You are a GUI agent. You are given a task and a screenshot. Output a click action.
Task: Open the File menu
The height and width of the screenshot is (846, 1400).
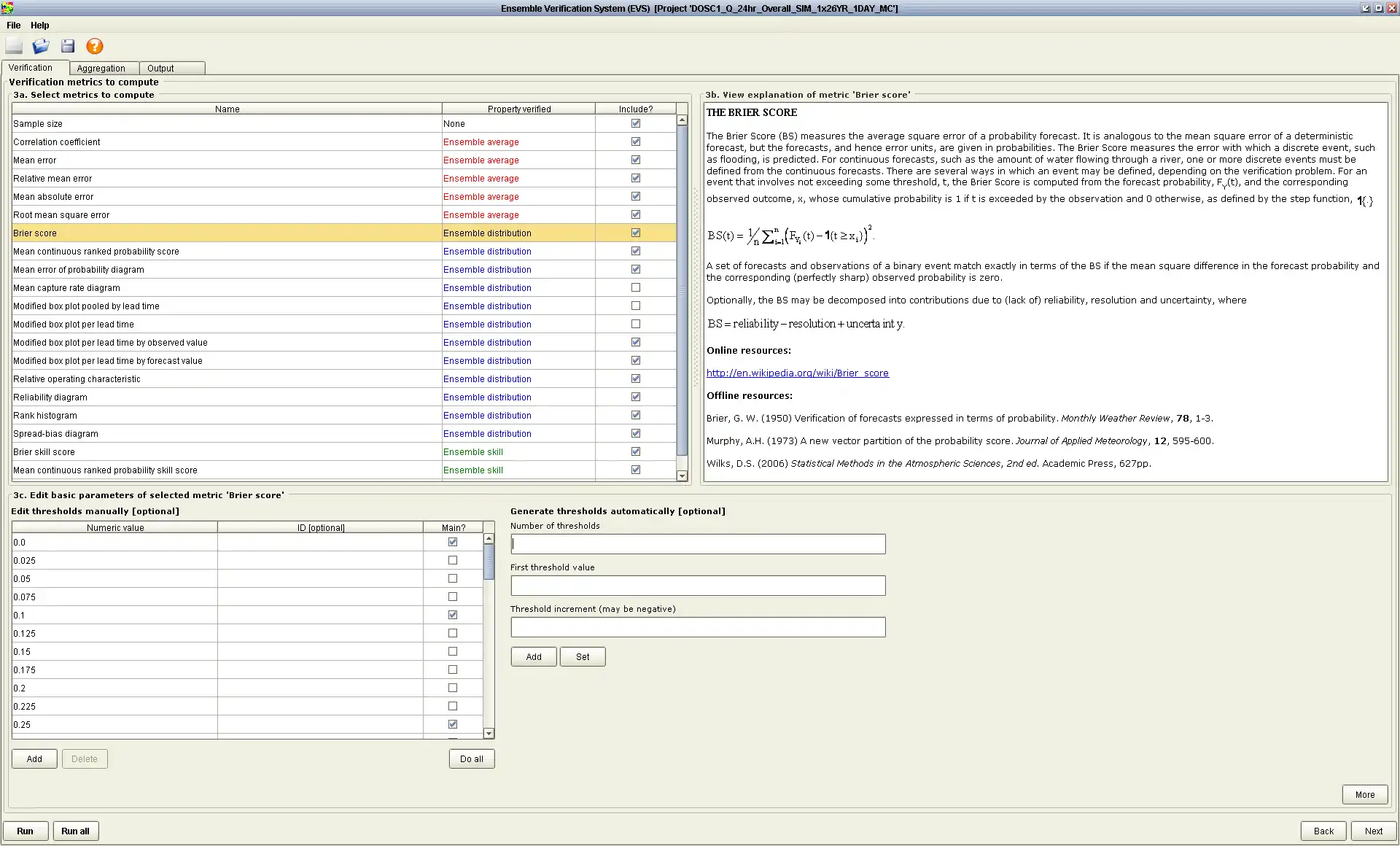pyautogui.click(x=13, y=25)
